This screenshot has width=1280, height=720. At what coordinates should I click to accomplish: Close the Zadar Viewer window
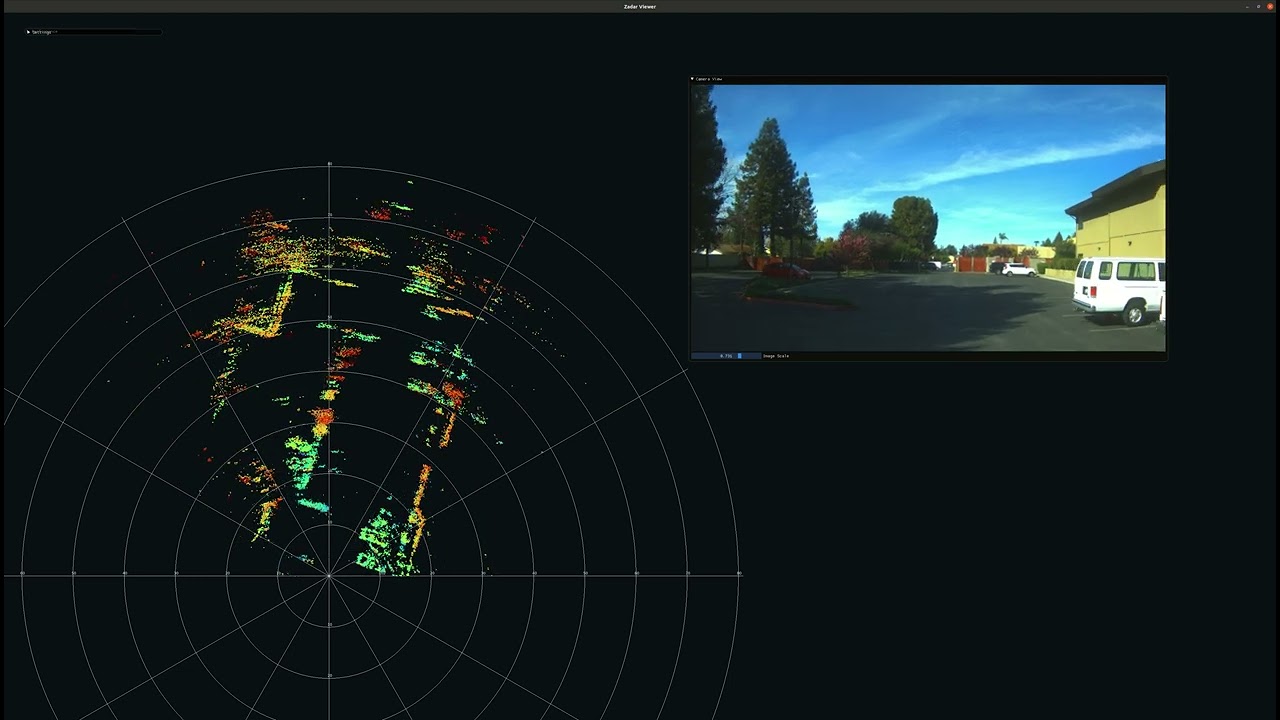[x=1270, y=6]
